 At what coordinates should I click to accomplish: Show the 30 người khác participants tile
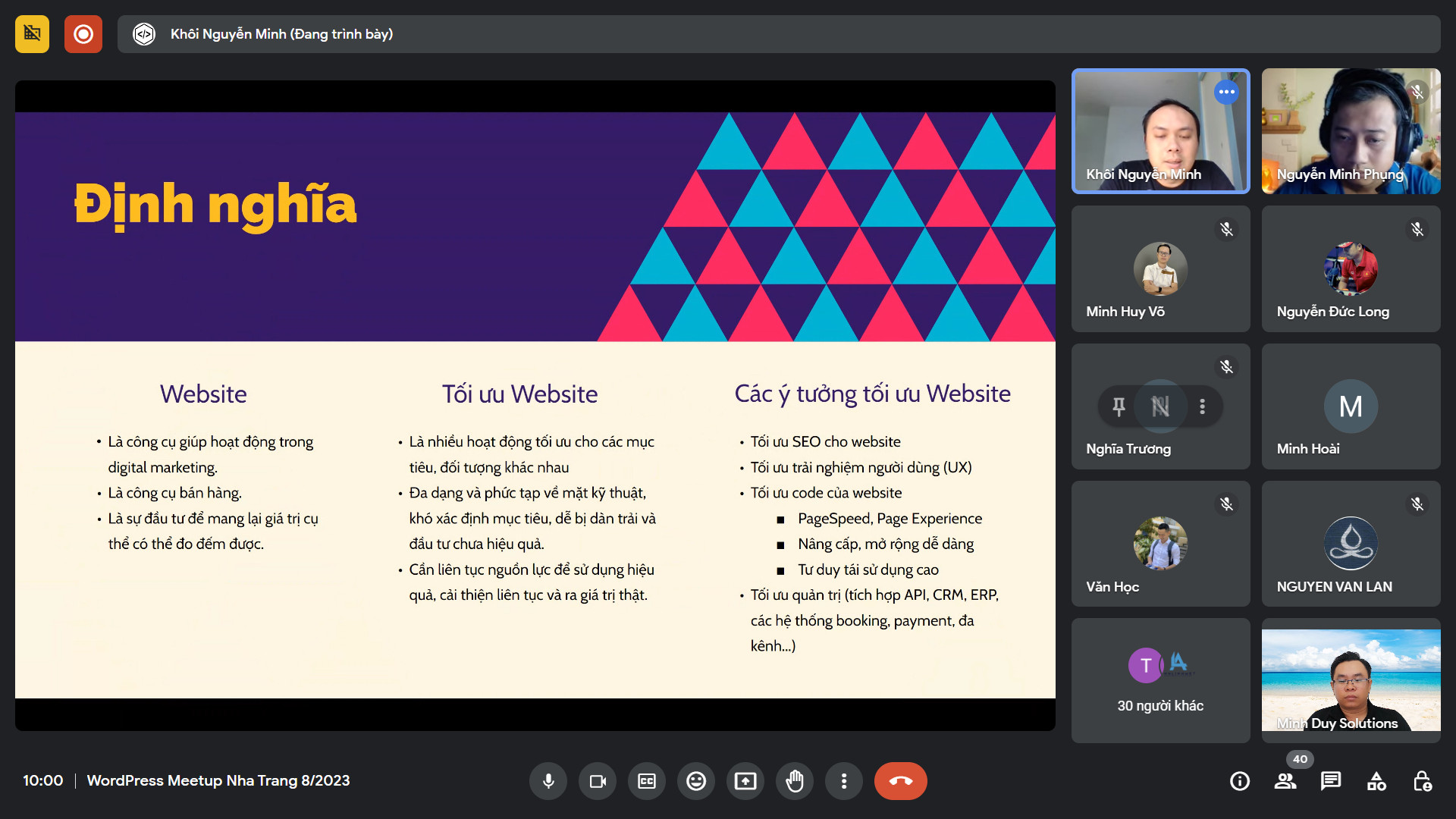[x=1160, y=680]
